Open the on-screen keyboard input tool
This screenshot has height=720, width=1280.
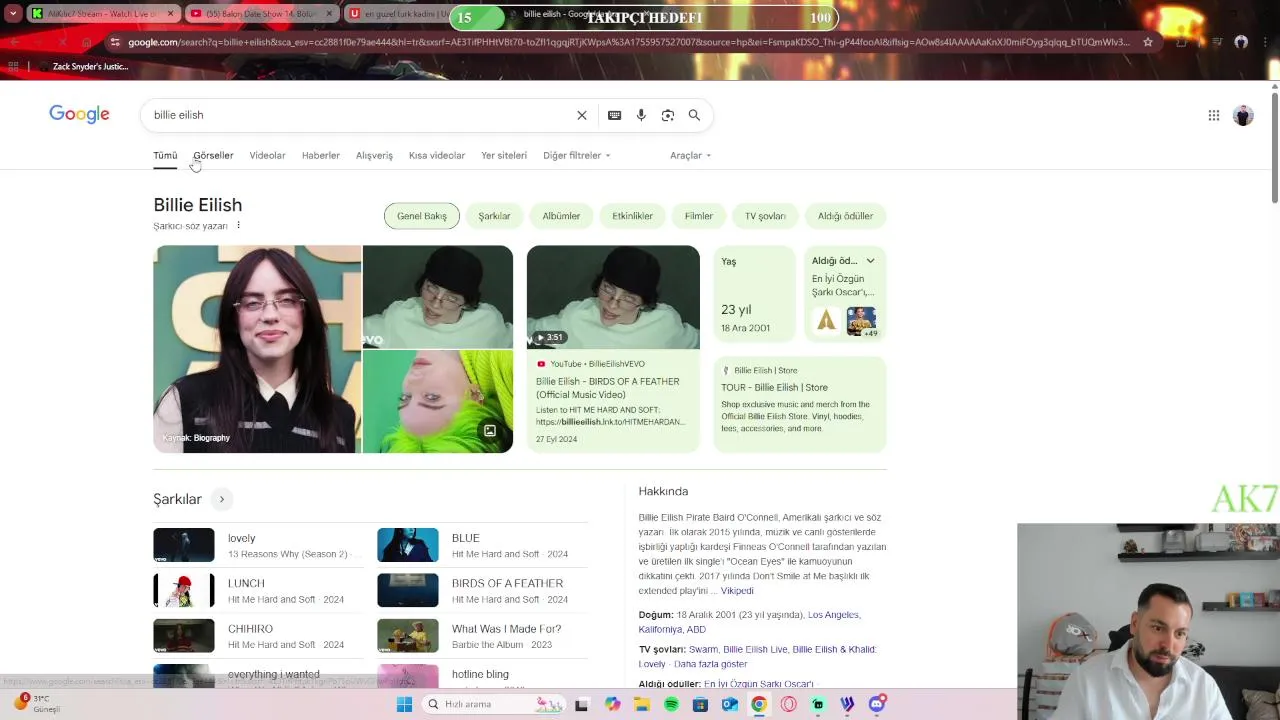click(615, 115)
